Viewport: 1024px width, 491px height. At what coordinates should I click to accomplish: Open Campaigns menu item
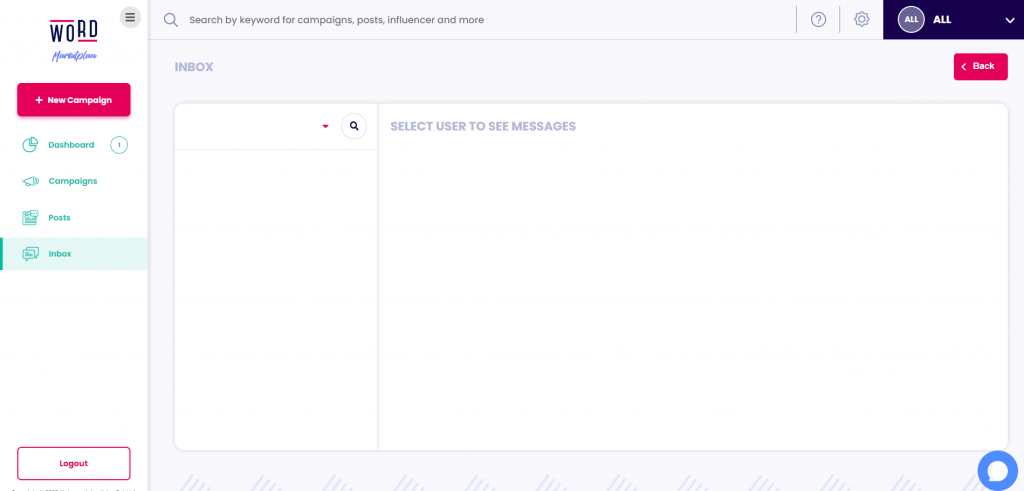point(74,181)
